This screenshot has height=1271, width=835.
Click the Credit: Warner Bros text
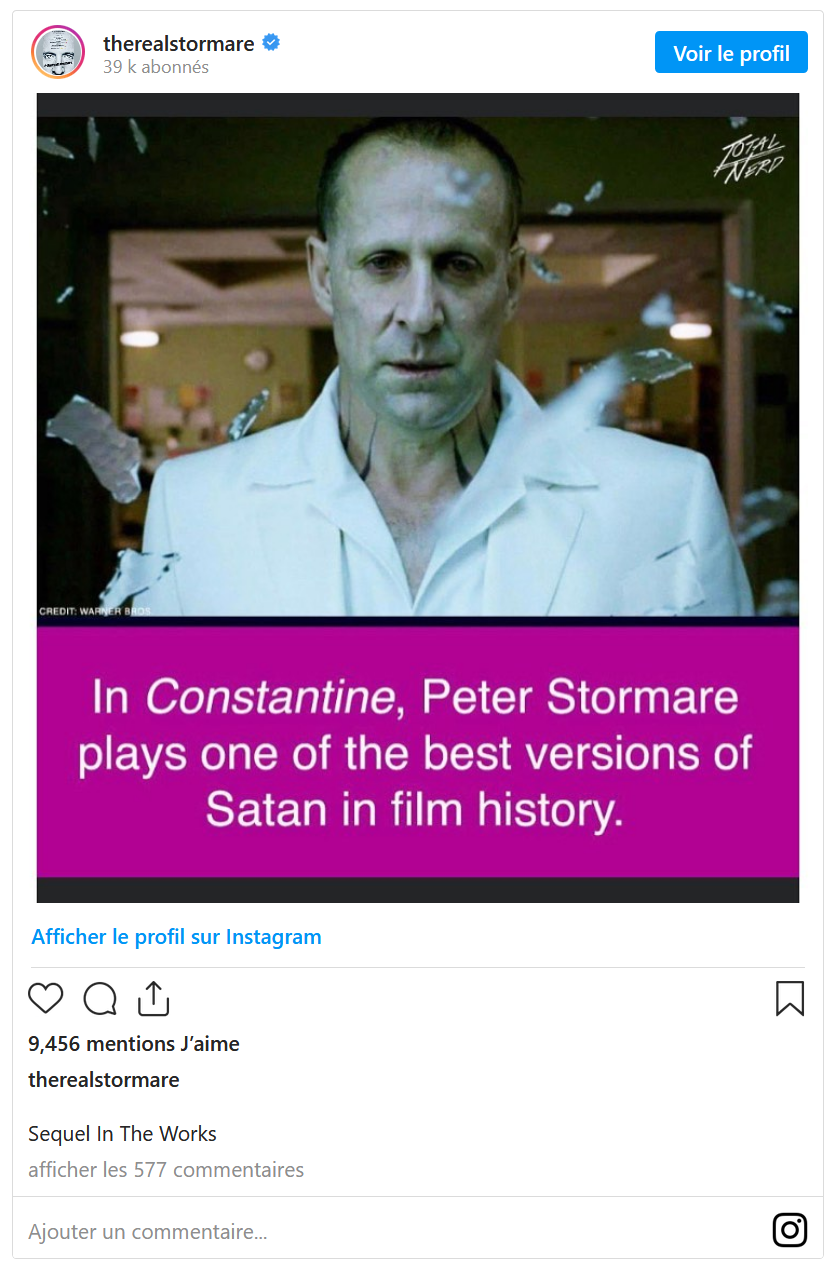94,610
